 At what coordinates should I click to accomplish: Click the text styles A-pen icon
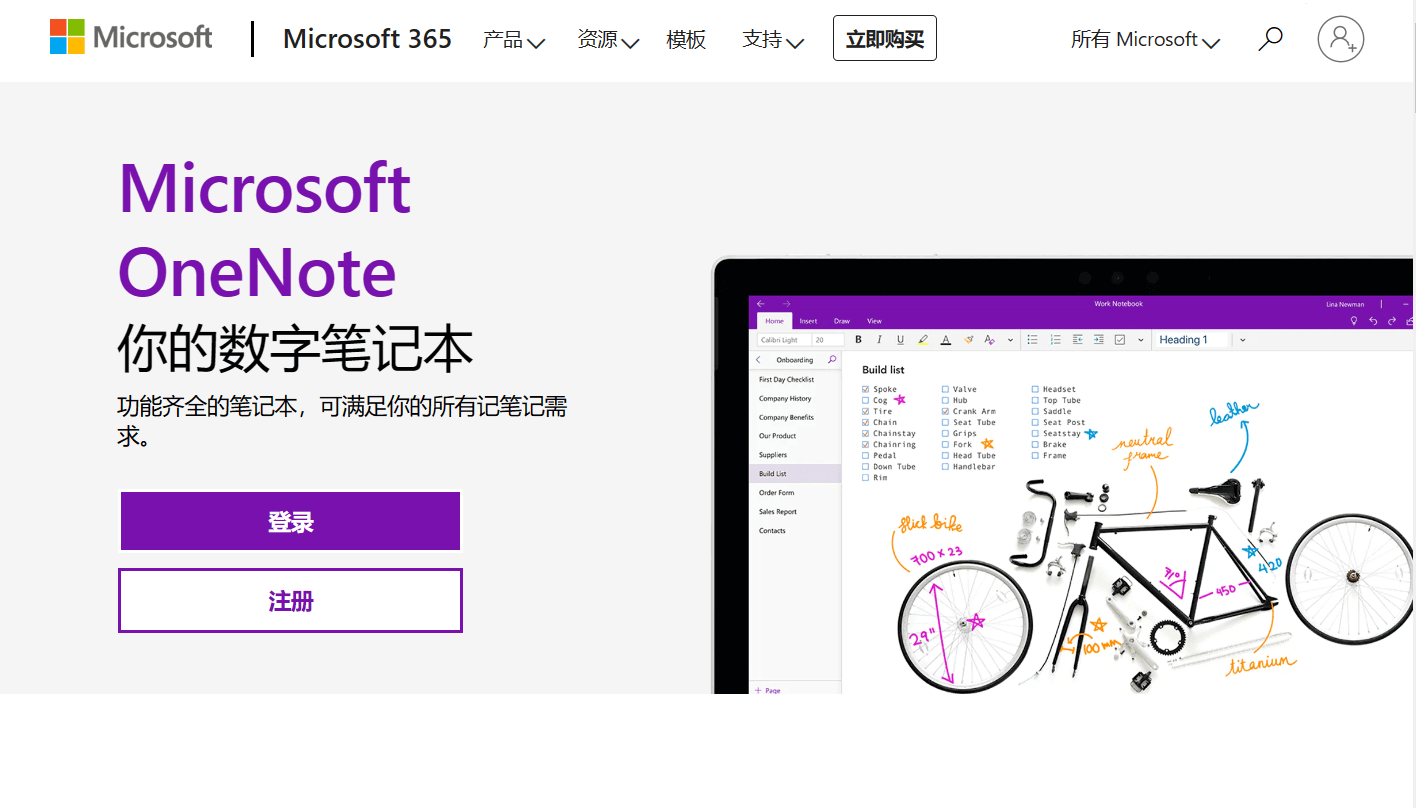[x=989, y=340]
